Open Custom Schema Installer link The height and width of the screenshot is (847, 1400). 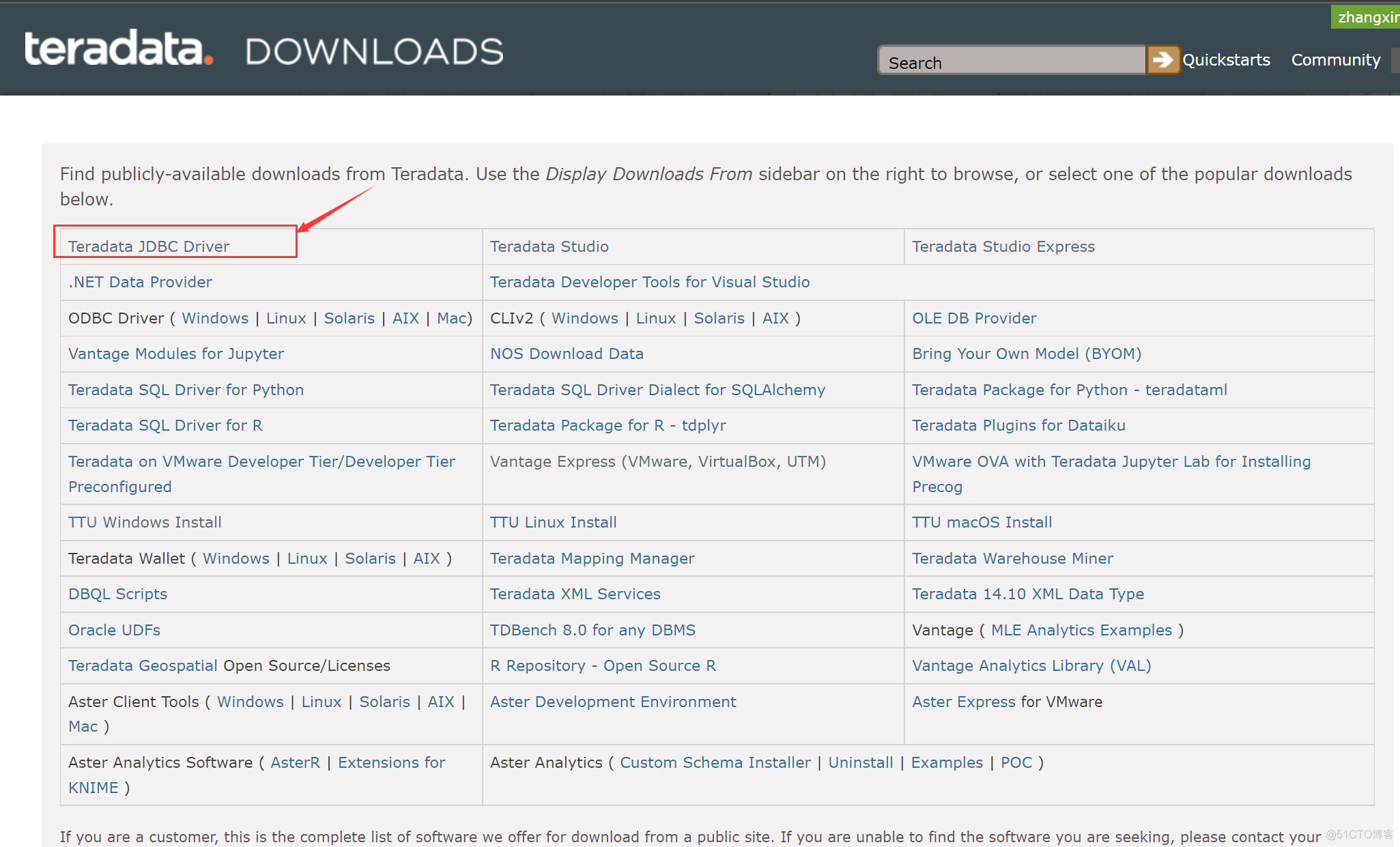[715, 762]
